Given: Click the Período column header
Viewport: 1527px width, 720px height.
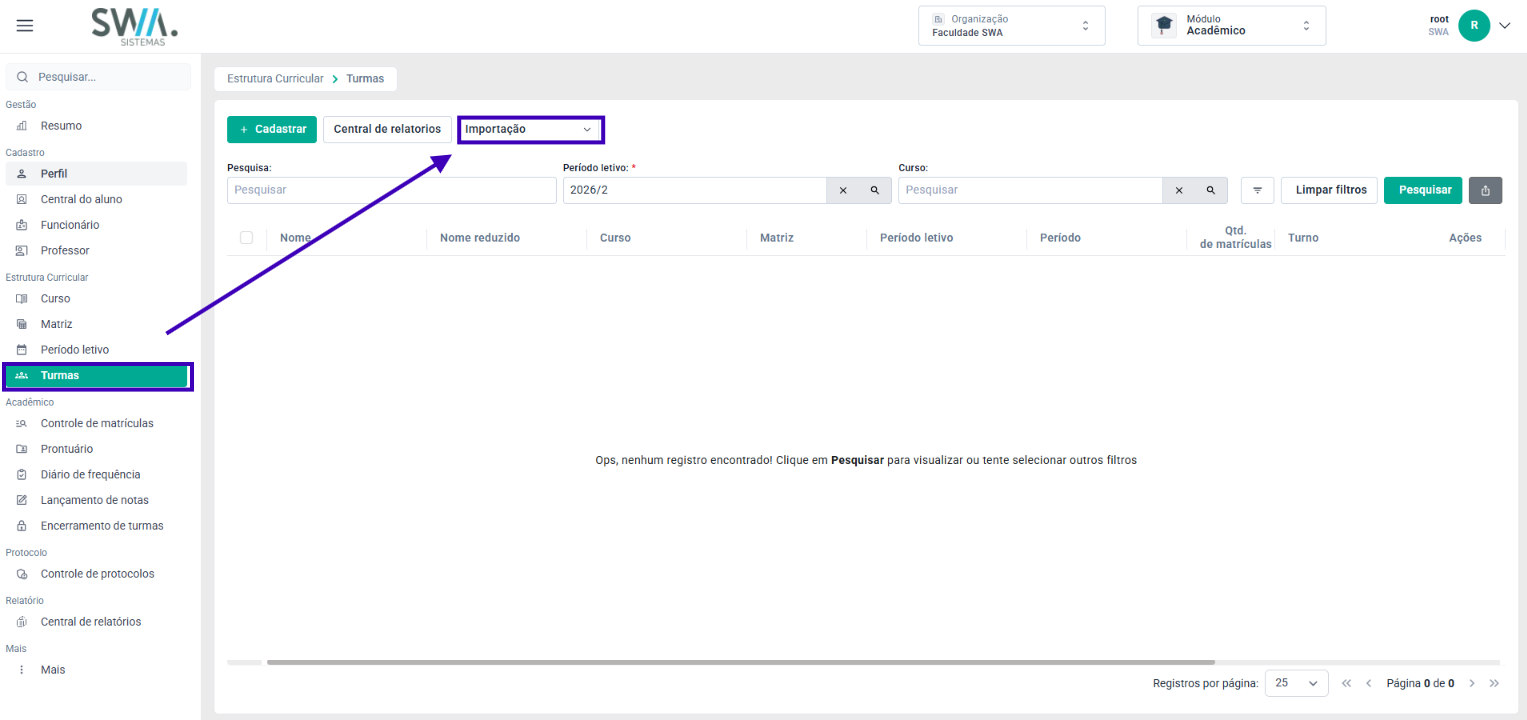Looking at the screenshot, I should point(1060,238).
